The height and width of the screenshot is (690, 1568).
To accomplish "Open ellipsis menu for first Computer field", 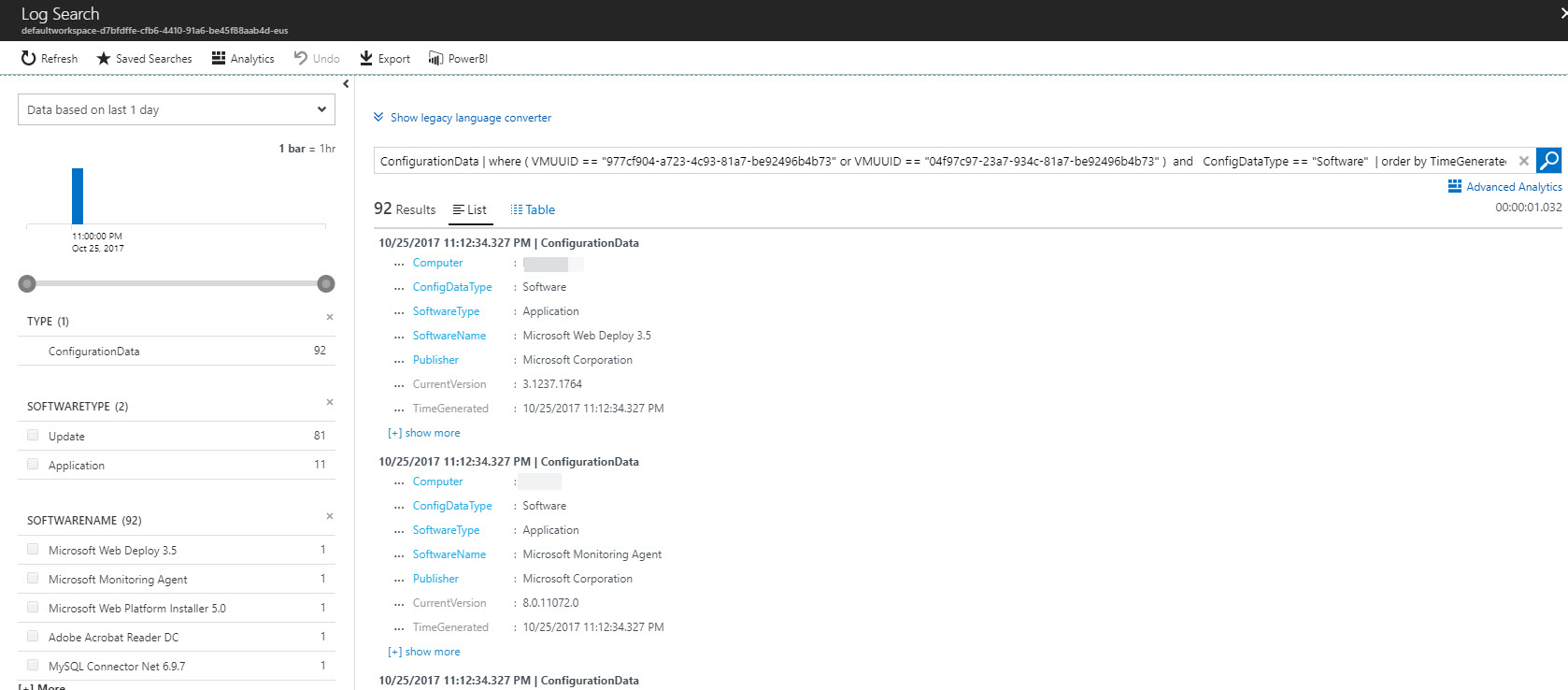I will (399, 264).
